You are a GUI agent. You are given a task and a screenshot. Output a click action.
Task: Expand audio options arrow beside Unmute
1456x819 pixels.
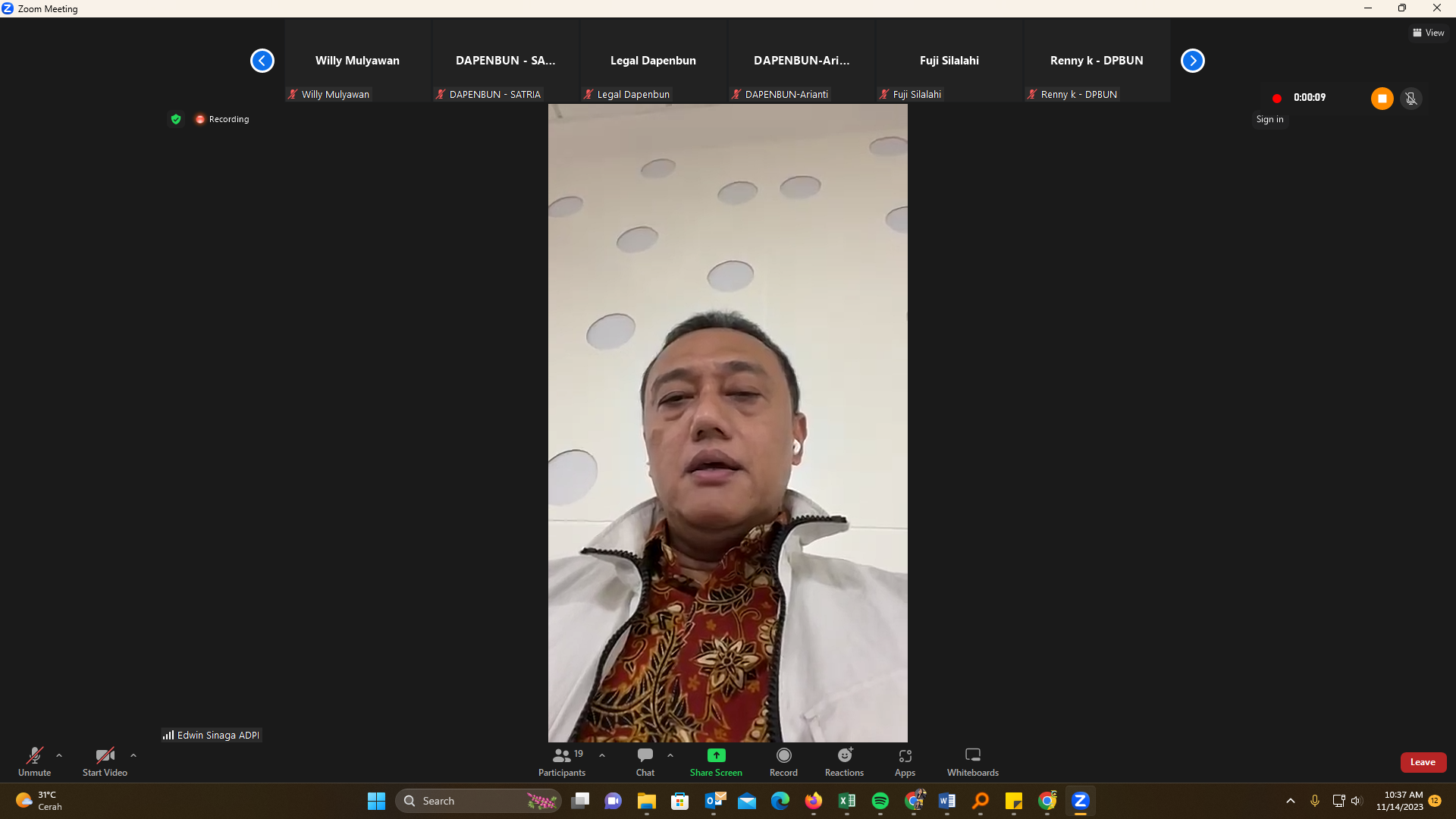coord(59,755)
